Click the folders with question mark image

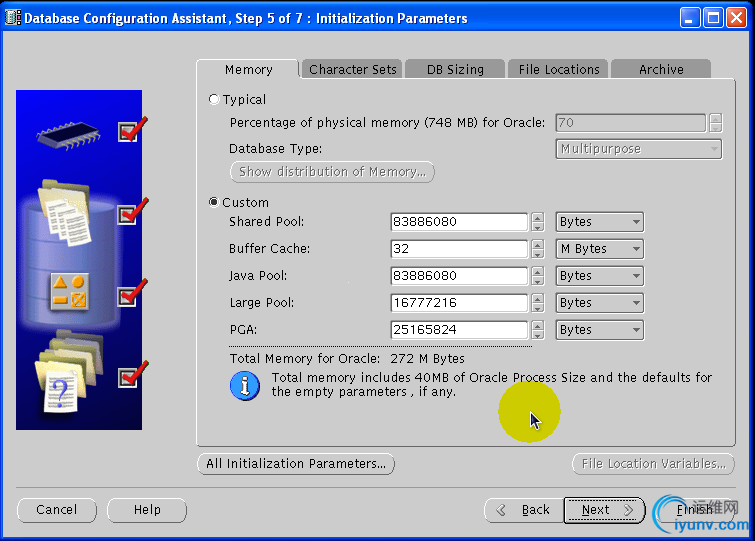coord(68,372)
